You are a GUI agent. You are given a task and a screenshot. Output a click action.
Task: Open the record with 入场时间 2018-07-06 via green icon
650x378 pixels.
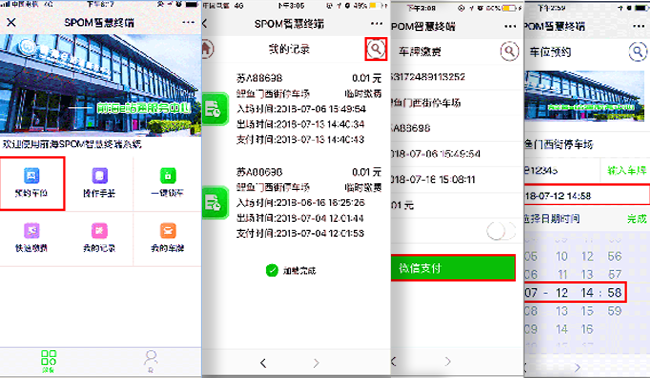point(215,109)
